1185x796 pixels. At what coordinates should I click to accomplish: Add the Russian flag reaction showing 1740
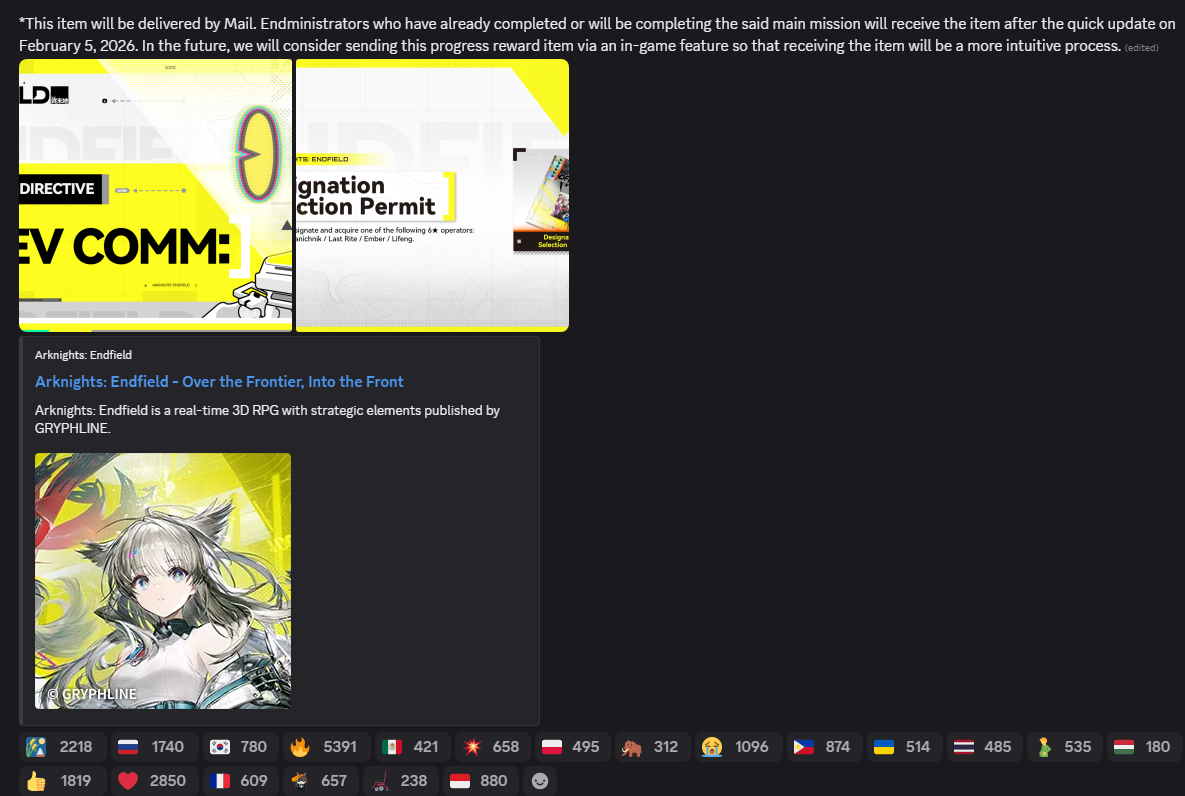tap(154, 747)
